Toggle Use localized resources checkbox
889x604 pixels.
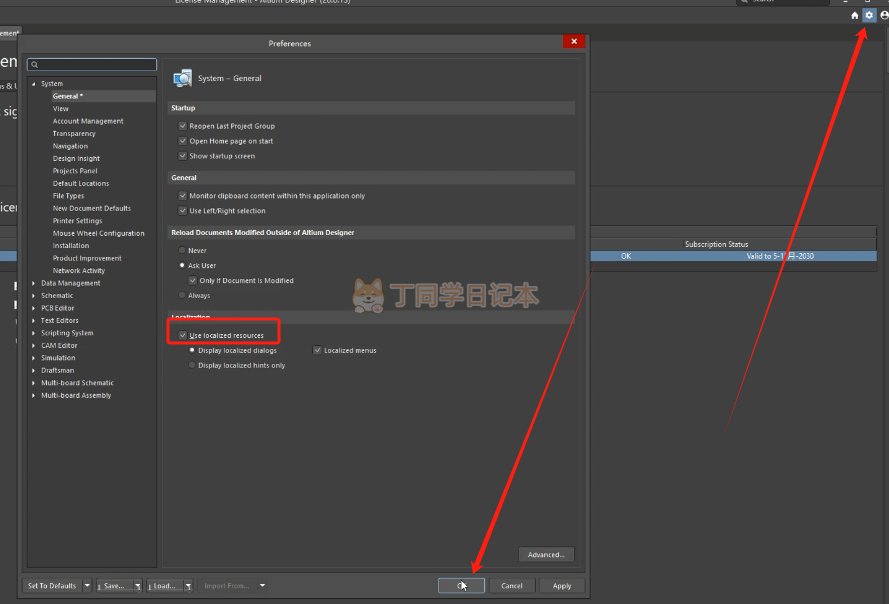pos(183,335)
